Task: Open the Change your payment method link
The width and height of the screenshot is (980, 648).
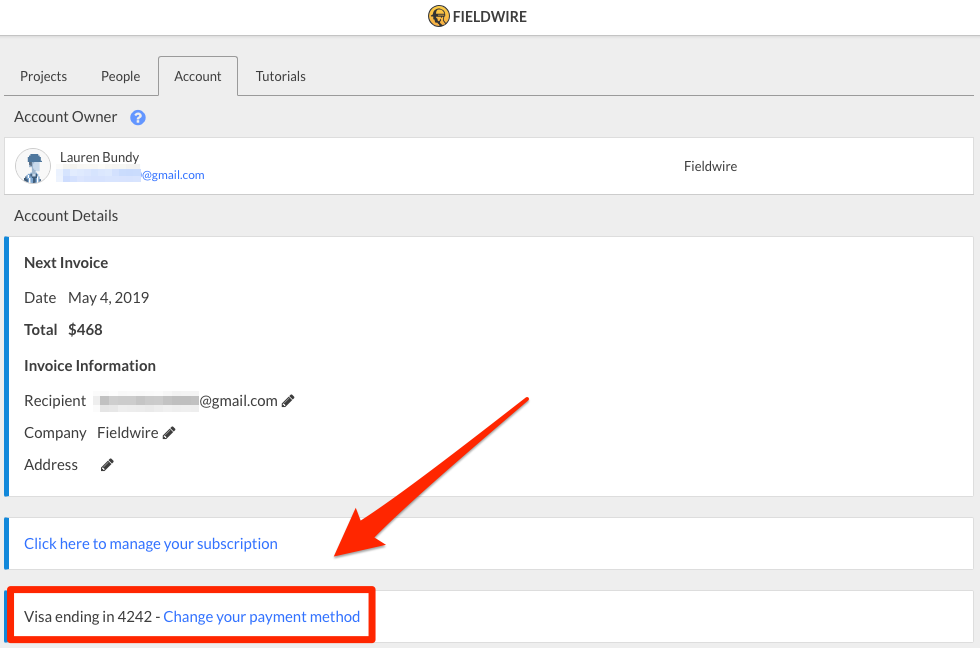Action: pyautogui.click(x=262, y=617)
